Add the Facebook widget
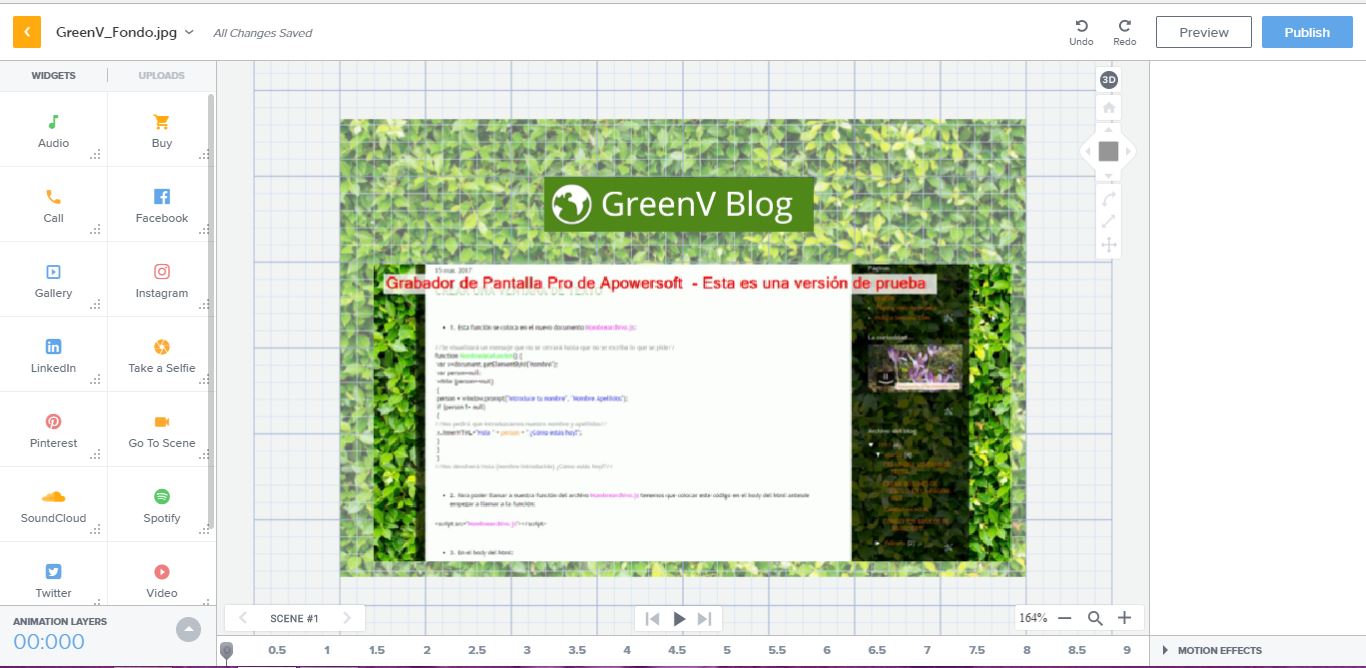1366x668 pixels. click(x=161, y=205)
